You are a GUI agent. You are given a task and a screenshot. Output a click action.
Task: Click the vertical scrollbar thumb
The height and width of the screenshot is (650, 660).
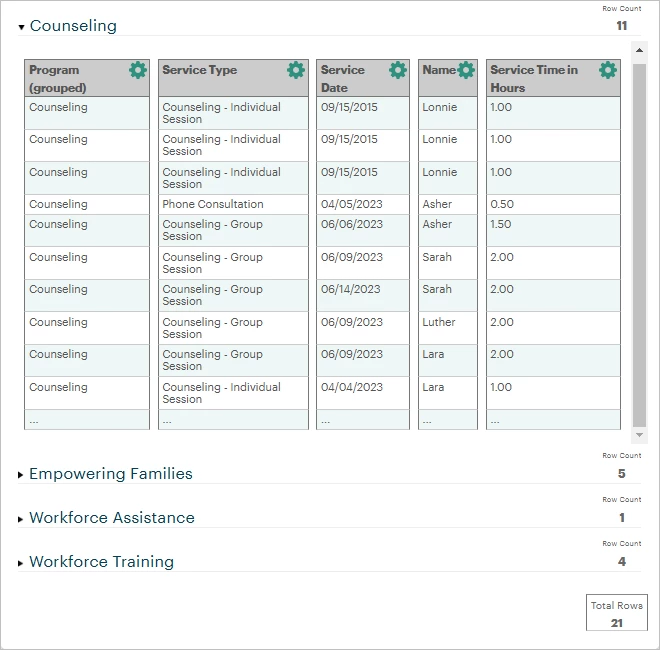point(639,245)
